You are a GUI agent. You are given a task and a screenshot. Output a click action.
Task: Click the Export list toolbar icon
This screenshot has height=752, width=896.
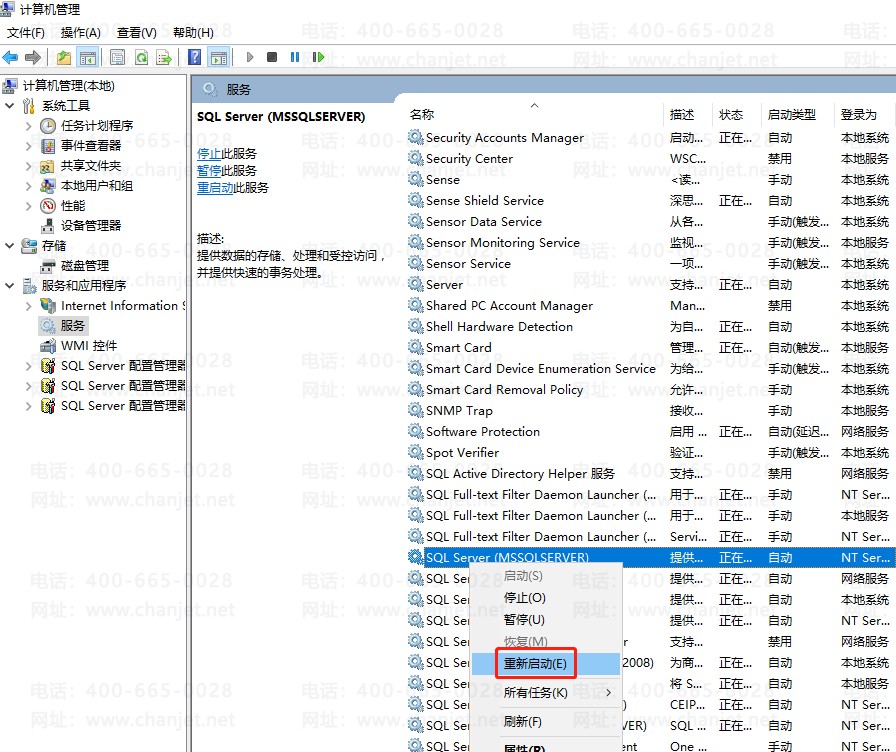[x=164, y=57]
